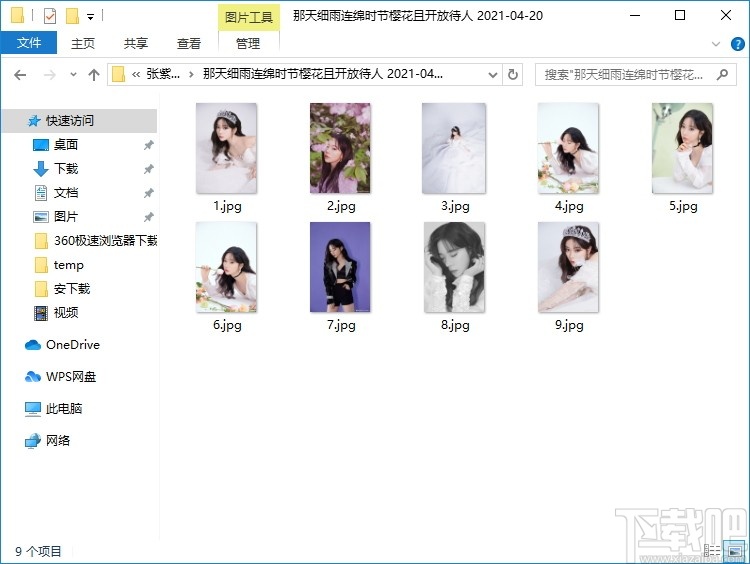Click the address bar folder icon
Viewport: 750px width, 564px height.
tap(118, 74)
